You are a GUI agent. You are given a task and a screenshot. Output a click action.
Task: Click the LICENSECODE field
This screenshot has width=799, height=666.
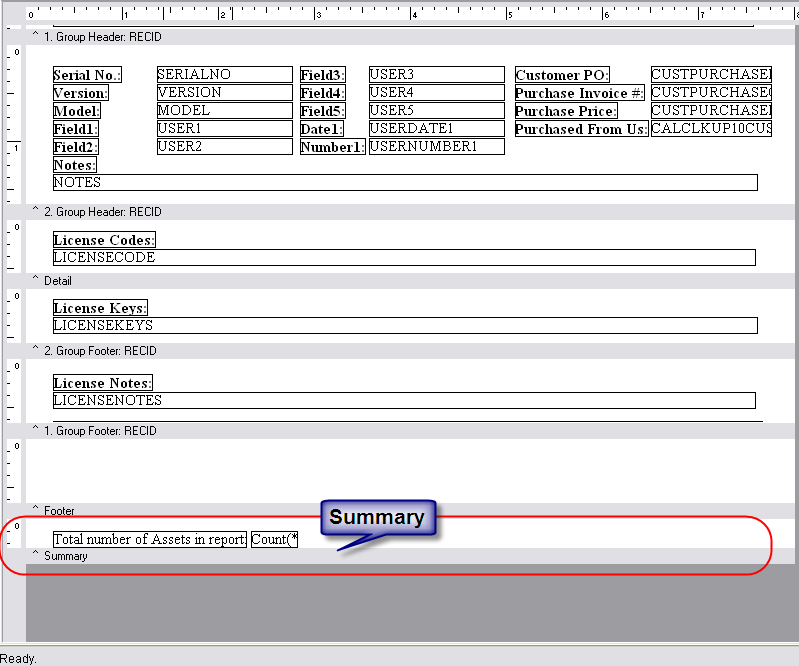(x=404, y=258)
